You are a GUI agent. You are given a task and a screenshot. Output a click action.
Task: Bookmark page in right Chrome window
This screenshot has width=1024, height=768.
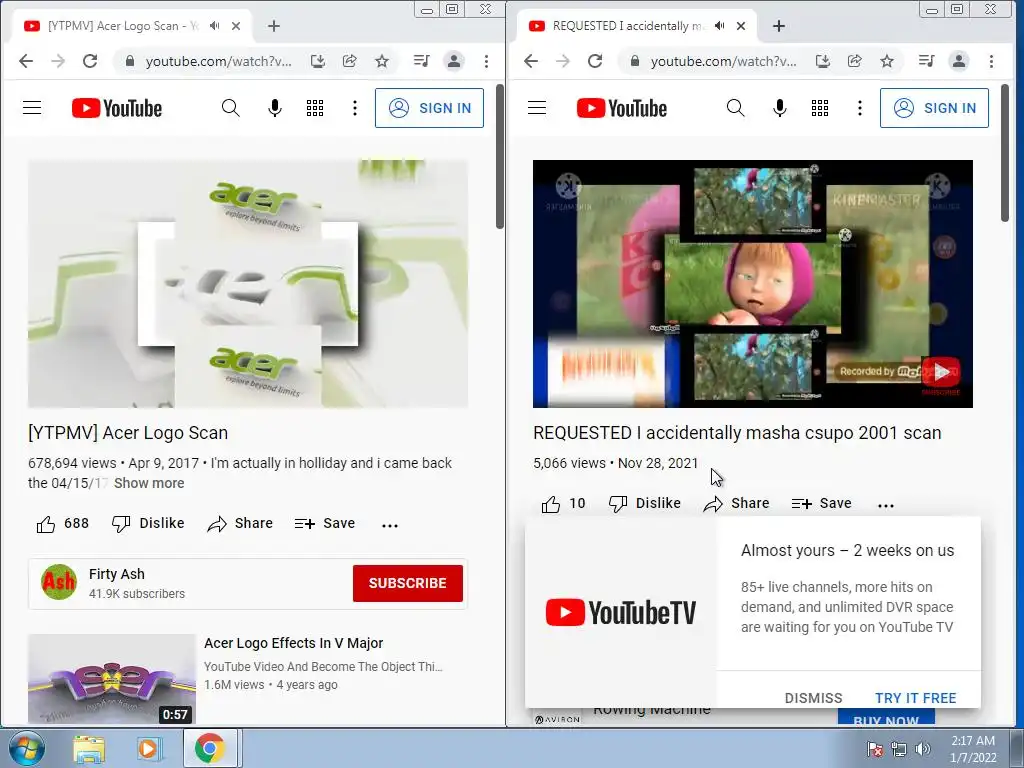(887, 61)
